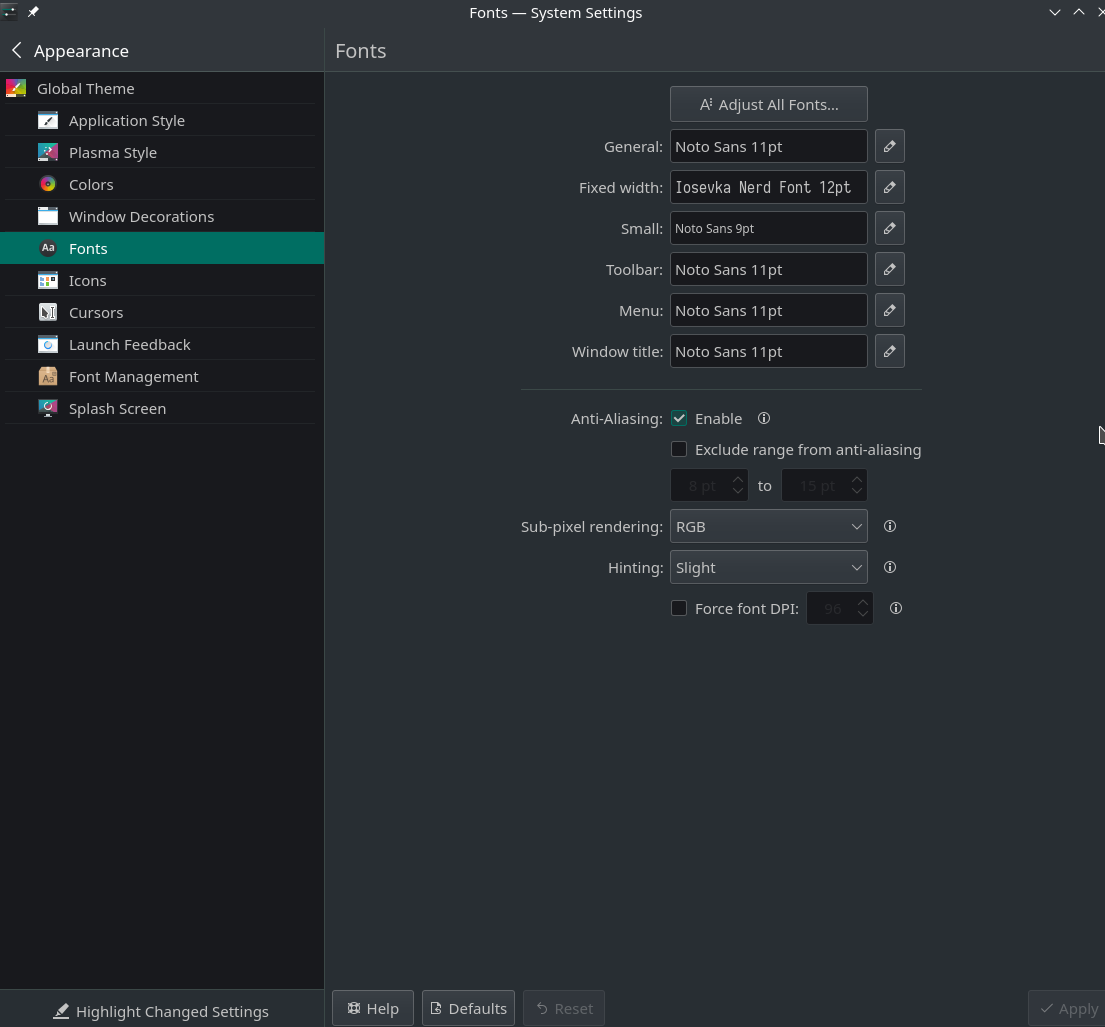Click the pin icon in the title bar
Image resolution: width=1105 pixels, height=1027 pixels.
tap(33, 12)
